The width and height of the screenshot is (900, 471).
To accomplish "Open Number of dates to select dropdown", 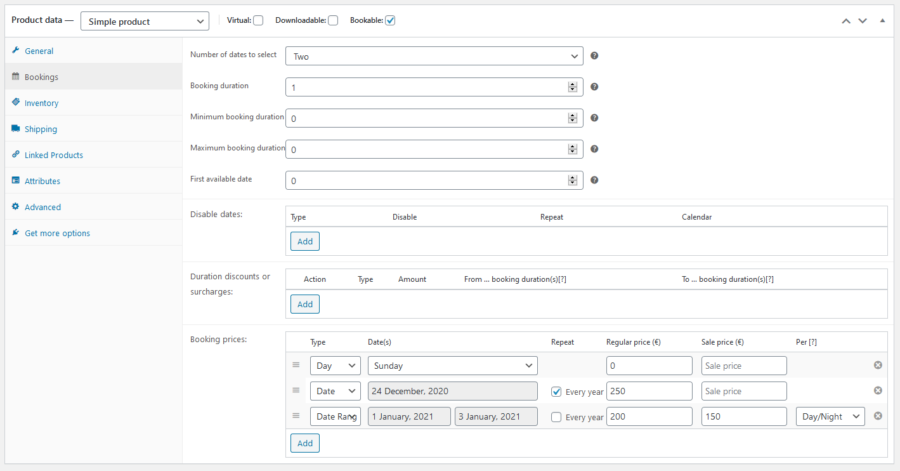I will [x=434, y=56].
